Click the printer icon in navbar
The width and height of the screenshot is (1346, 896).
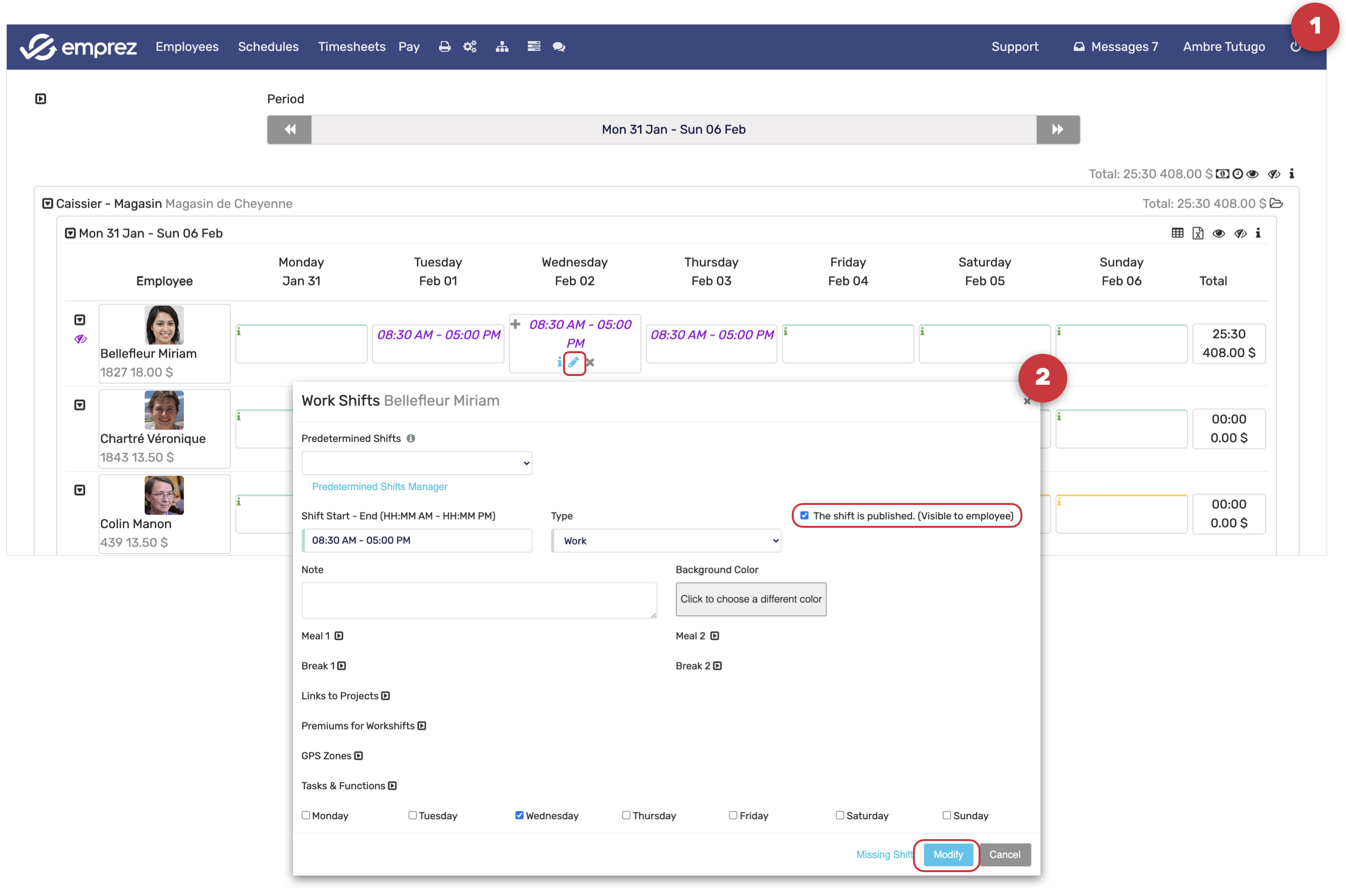coord(444,47)
